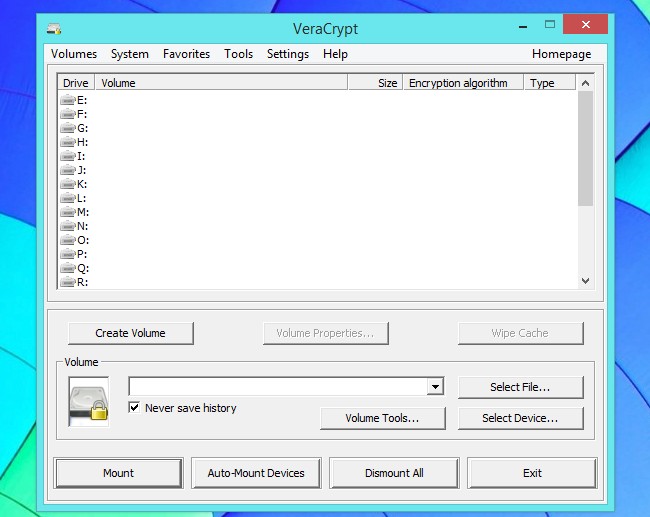Click the Encryption algorithm column header
Viewport: 650px width, 517px height.
click(463, 83)
